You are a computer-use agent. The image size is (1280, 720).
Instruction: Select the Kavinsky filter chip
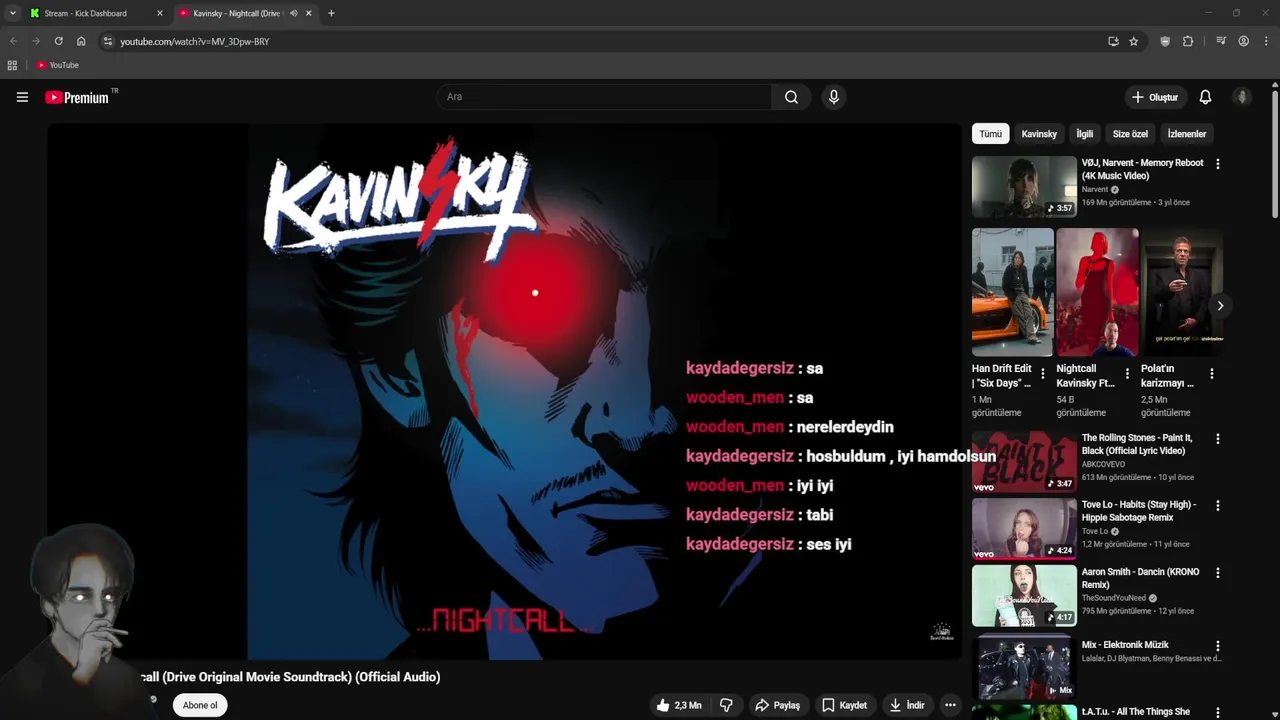pyautogui.click(x=1039, y=134)
